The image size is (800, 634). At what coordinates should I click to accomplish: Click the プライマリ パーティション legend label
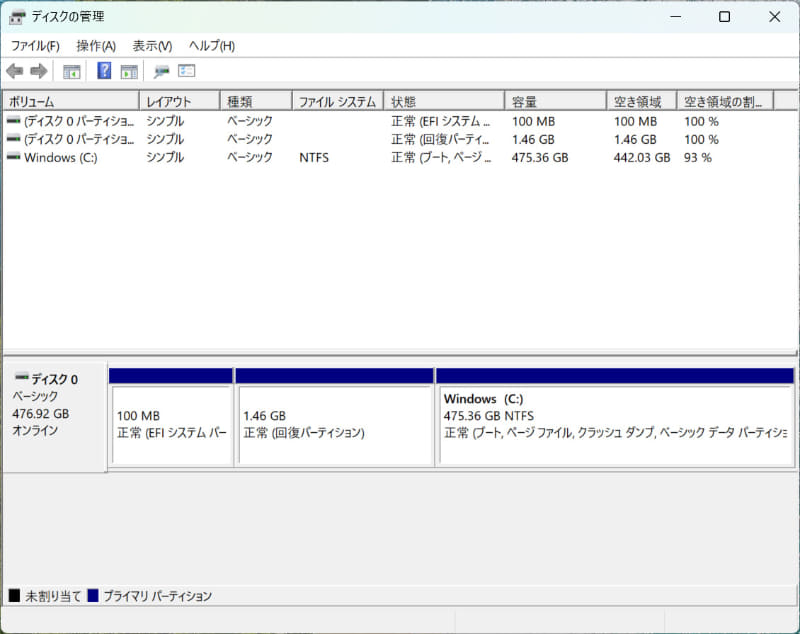coord(158,596)
